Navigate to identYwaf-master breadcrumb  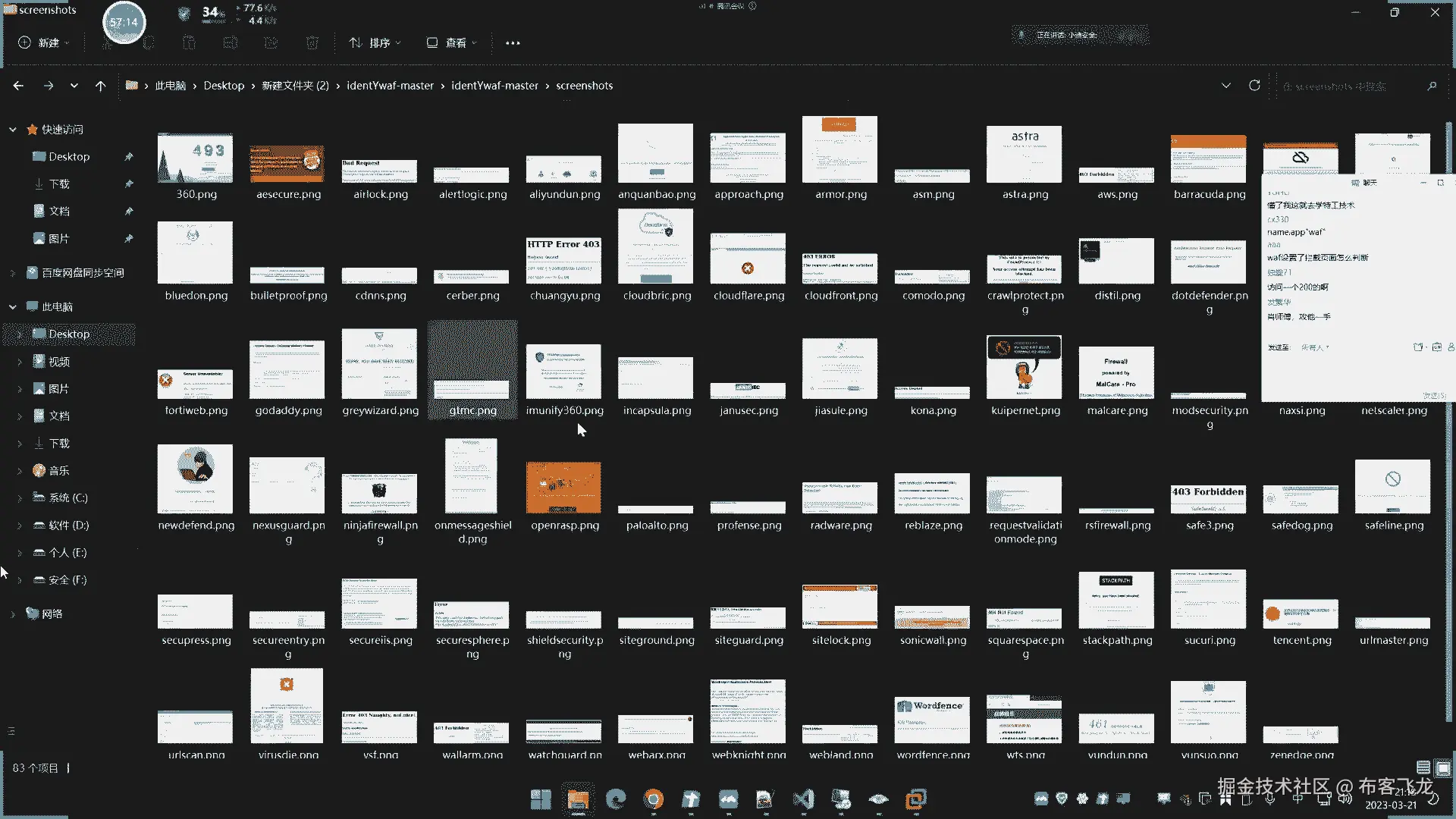tap(390, 86)
